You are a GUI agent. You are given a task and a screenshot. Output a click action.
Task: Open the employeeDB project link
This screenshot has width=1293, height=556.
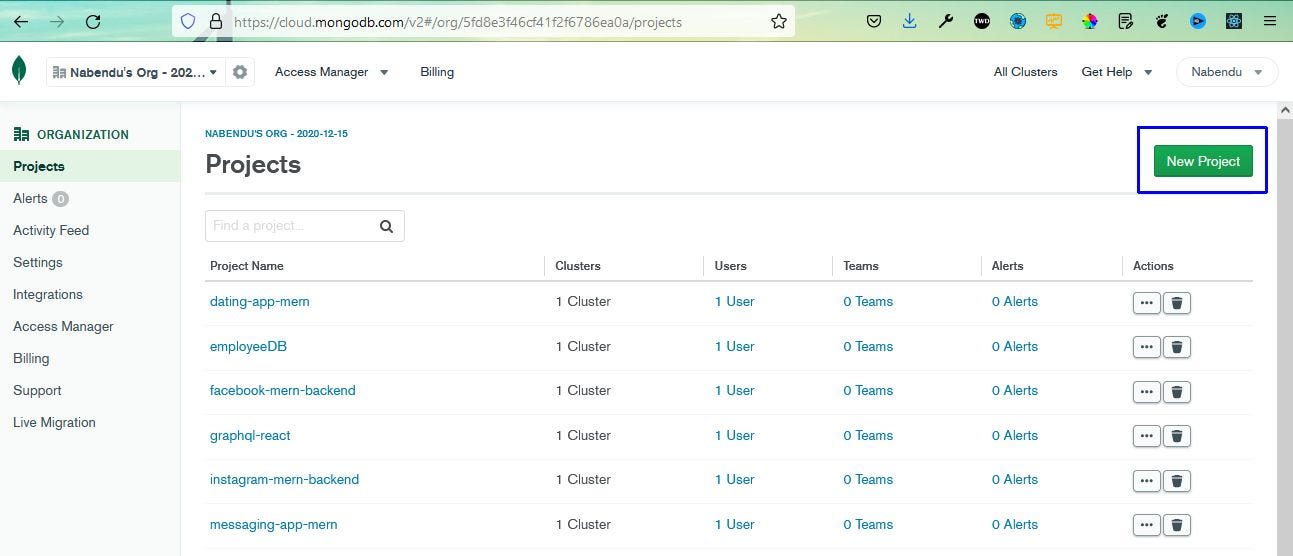click(248, 347)
